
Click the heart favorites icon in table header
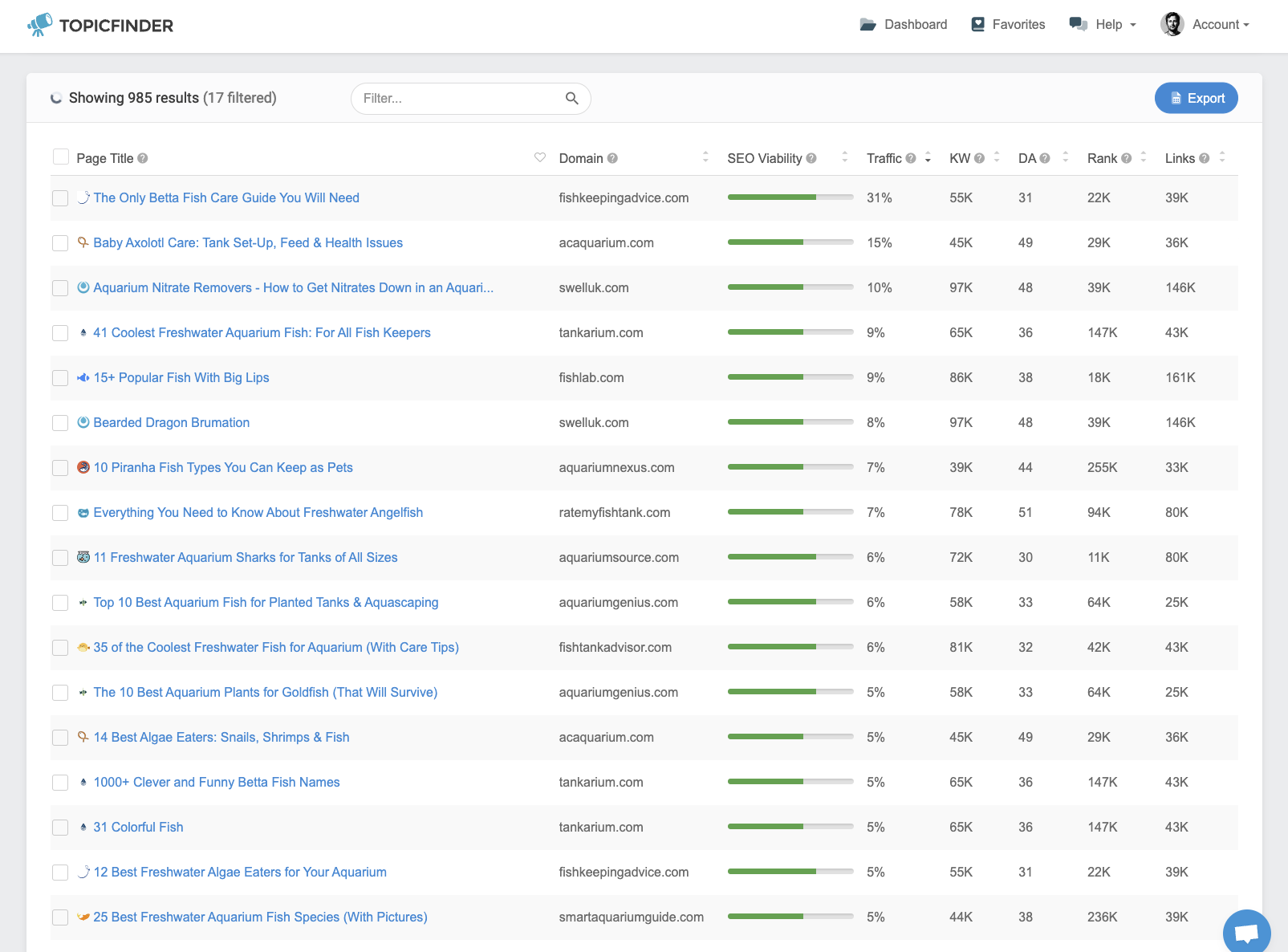pyautogui.click(x=540, y=157)
